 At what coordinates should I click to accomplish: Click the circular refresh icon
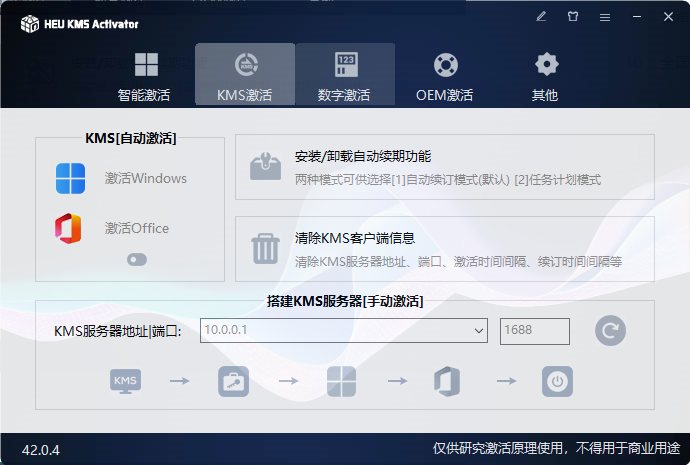tap(610, 331)
